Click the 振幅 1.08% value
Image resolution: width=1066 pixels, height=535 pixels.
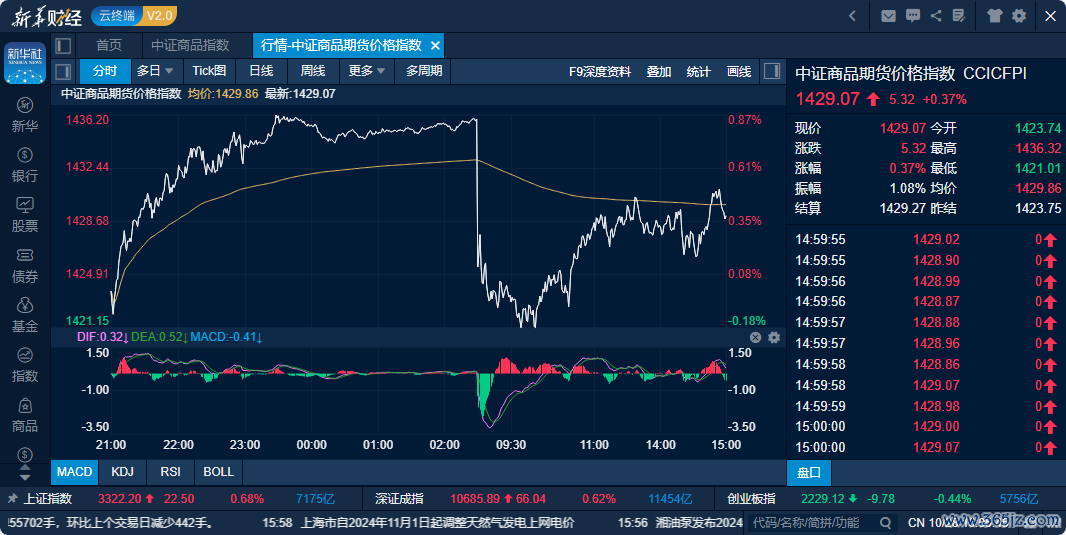pyautogui.click(x=908, y=188)
